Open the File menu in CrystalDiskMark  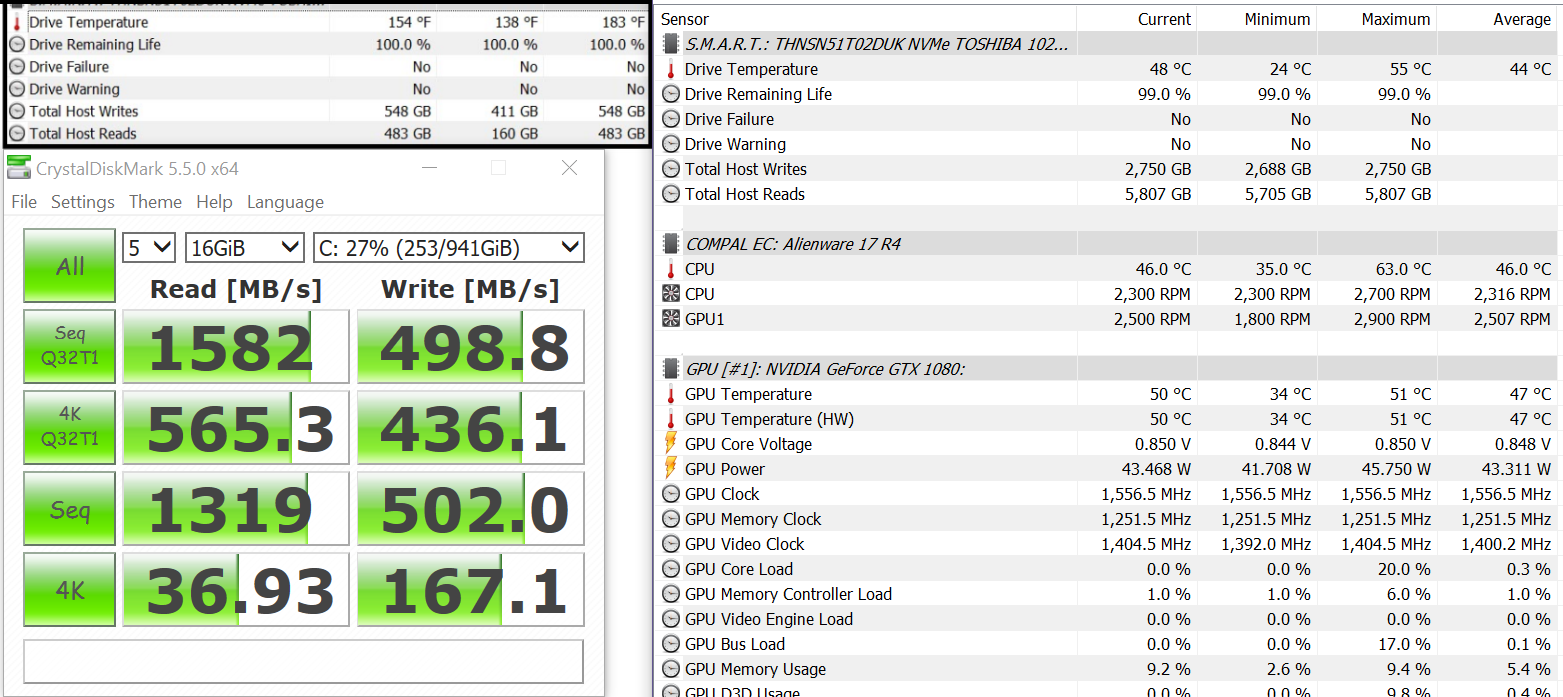coord(24,202)
